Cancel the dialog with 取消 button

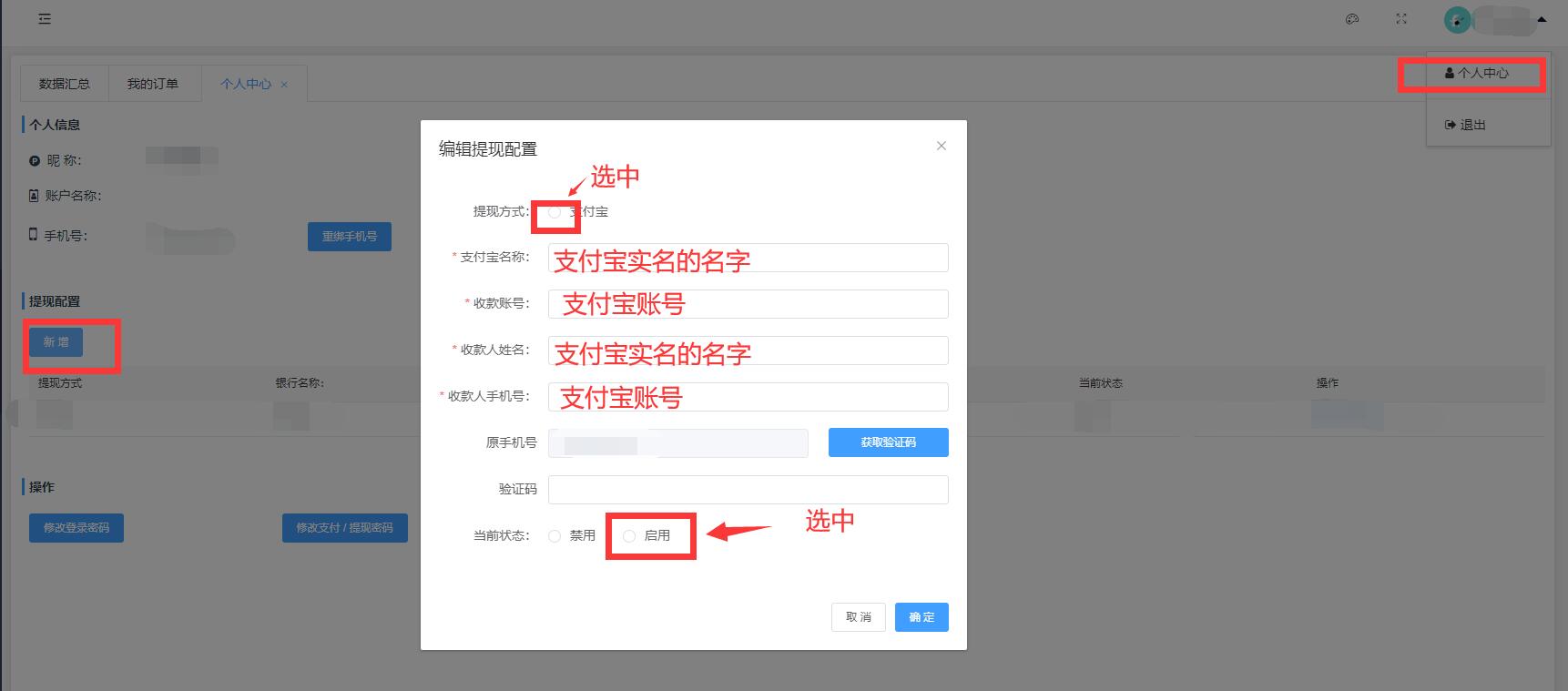(858, 617)
